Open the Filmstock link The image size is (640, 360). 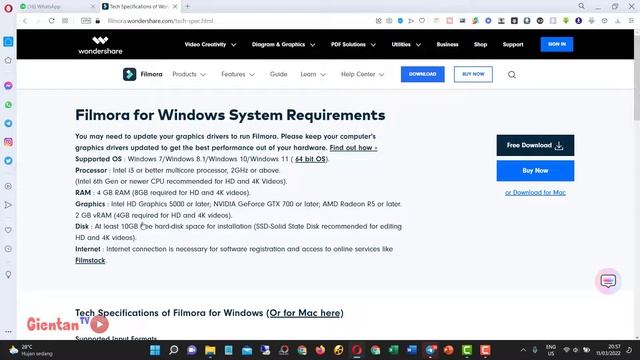(90, 260)
